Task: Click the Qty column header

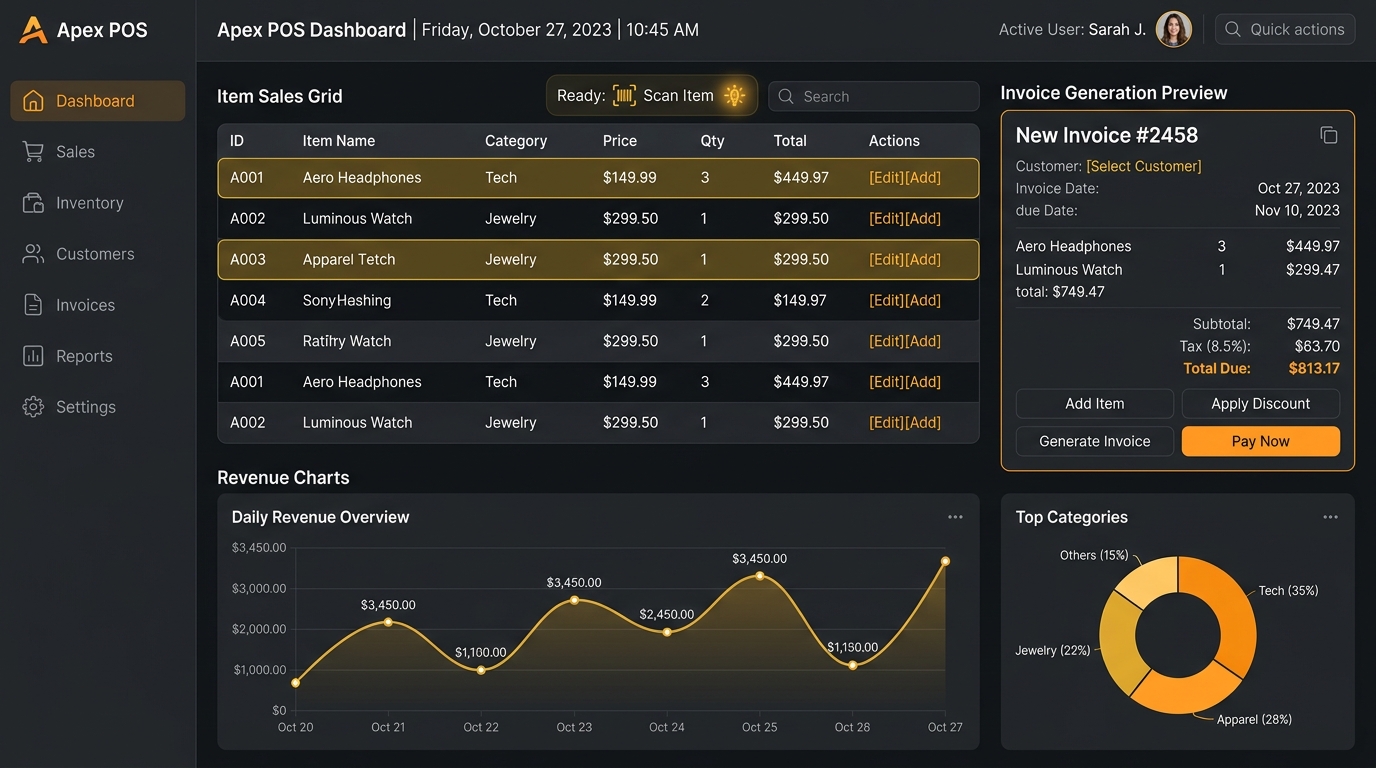Action: click(712, 141)
